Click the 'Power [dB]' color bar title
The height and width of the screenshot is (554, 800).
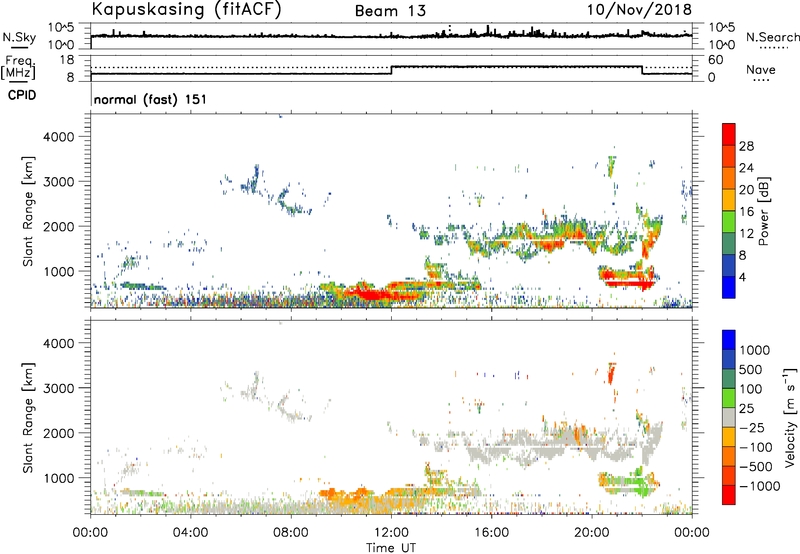point(763,211)
